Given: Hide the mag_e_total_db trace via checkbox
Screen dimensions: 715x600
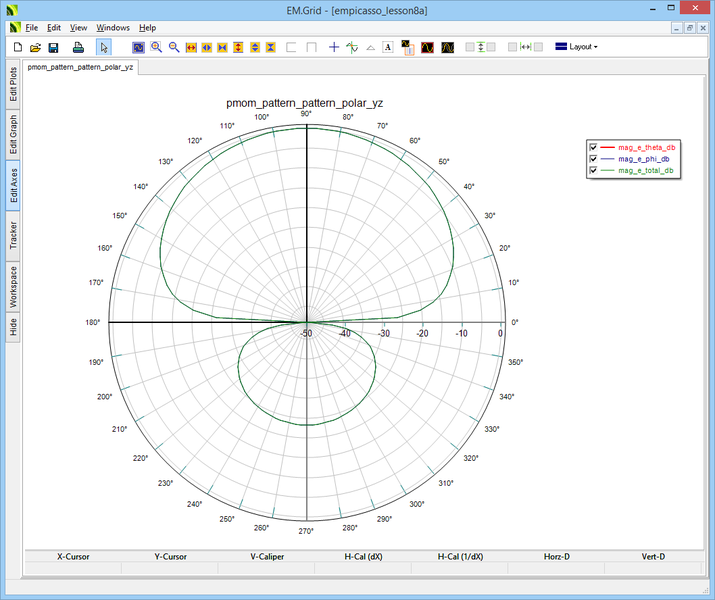Looking at the screenshot, I should (x=594, y=171).
